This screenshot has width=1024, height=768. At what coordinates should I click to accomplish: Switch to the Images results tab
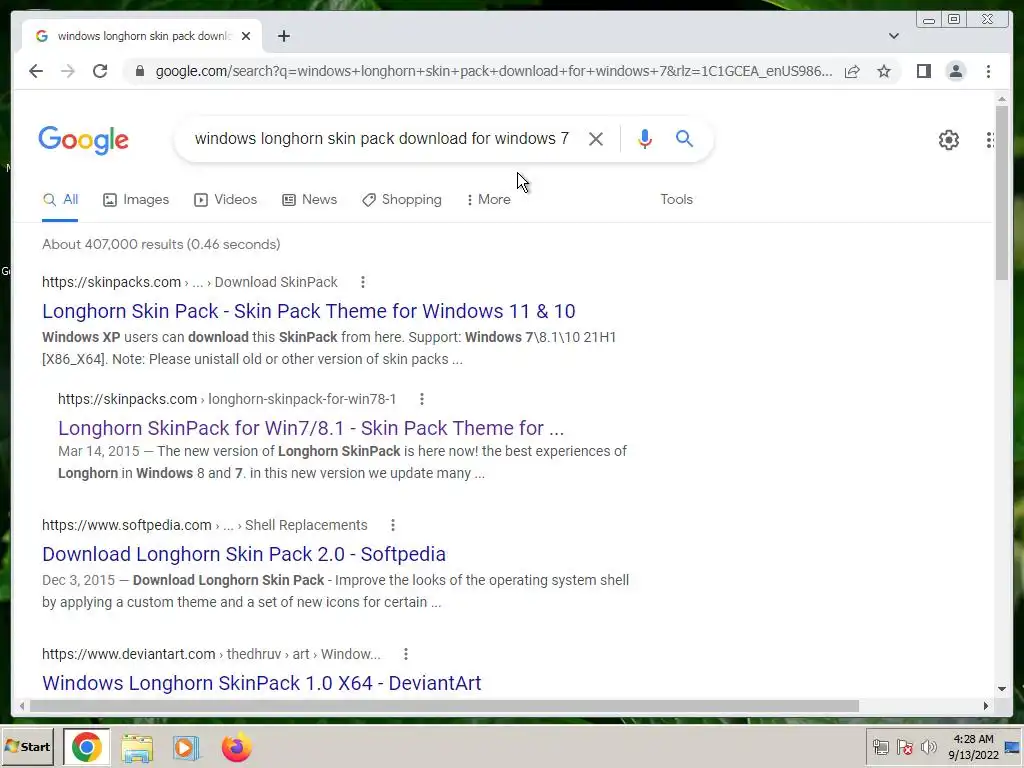(x=136, y=200)
